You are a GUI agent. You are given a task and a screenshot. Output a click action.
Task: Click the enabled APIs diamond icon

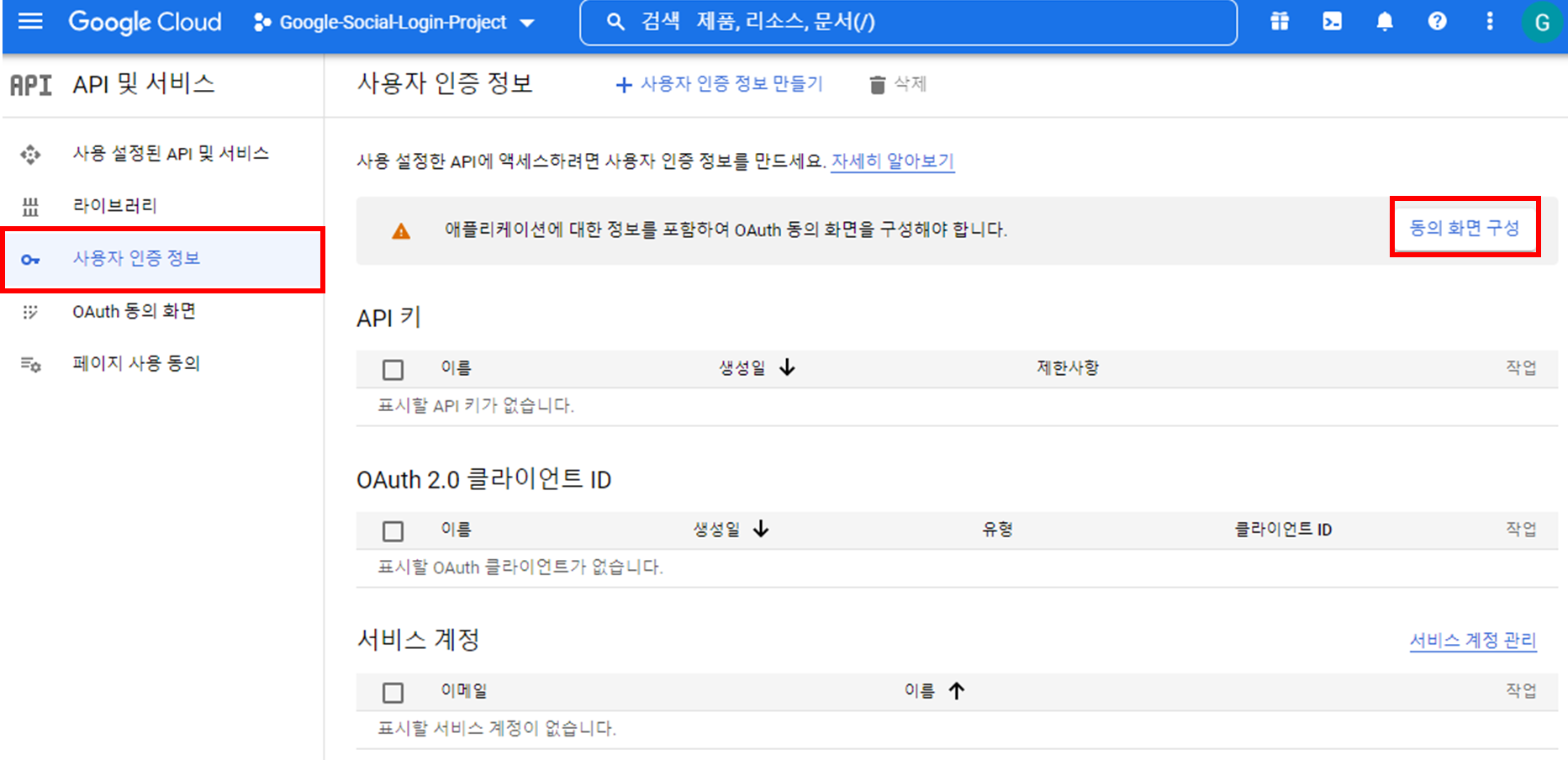30,155
